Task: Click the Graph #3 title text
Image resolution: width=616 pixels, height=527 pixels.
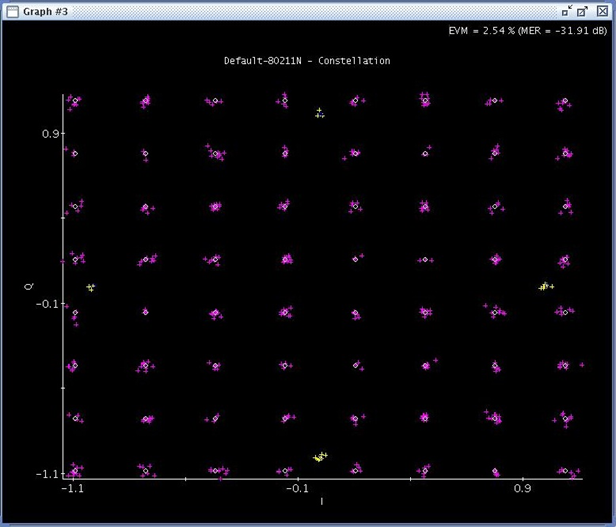Action: [x=45, y=11]
